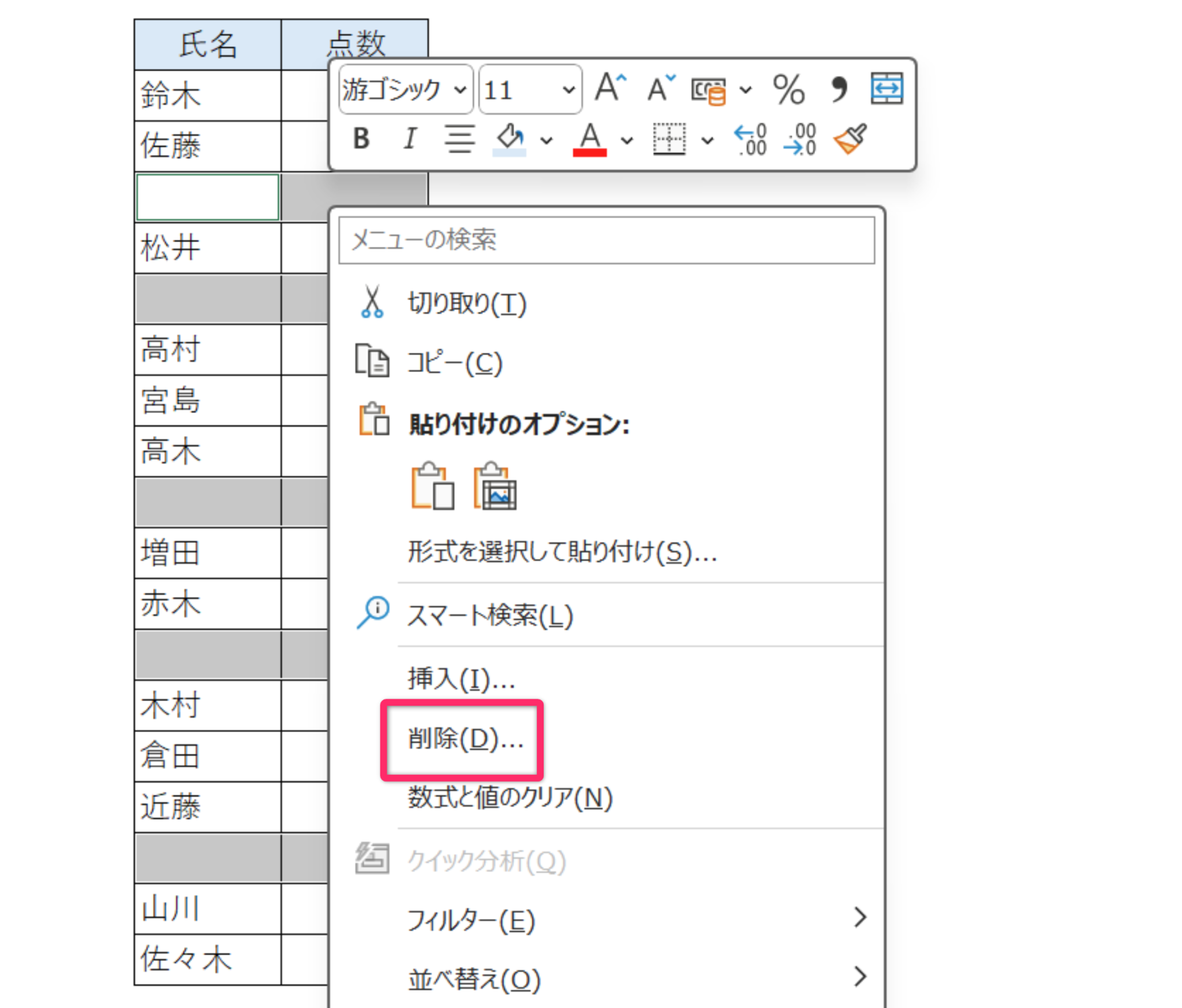This screenshot has width=1182, height=1008.
Task: Open the font size 11 dropdown
Action: coord(568,90)
